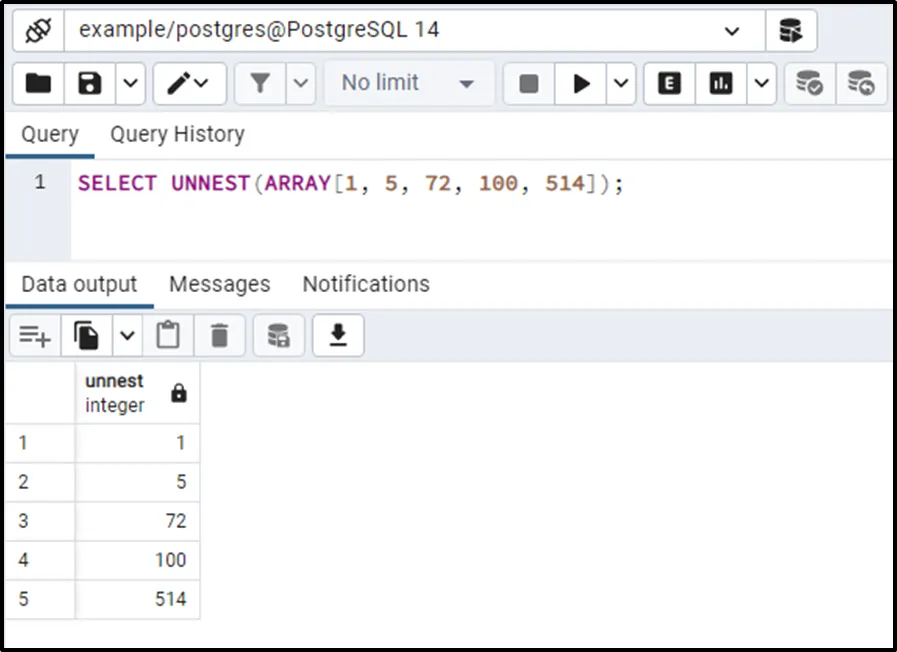Screen dimensions: 897x652
Task: Click the new database connection icon
Action: 791,30
